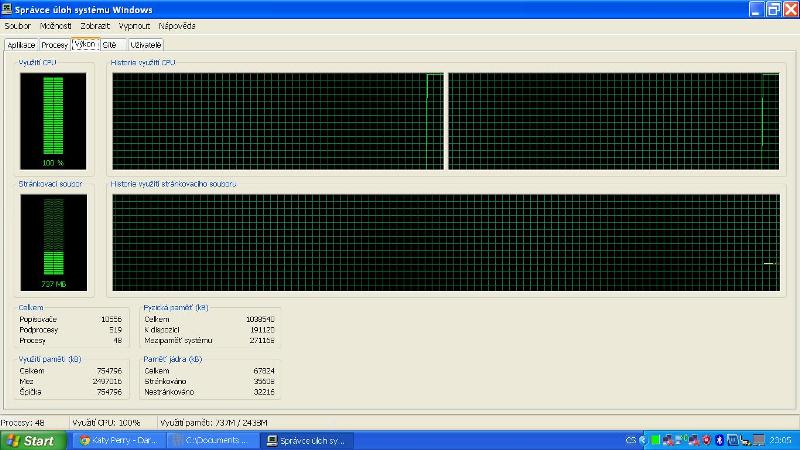This screenshot has height=450, width=800.
Task: Expand hidden tray icons with the arrow
Action: (643, 440)
